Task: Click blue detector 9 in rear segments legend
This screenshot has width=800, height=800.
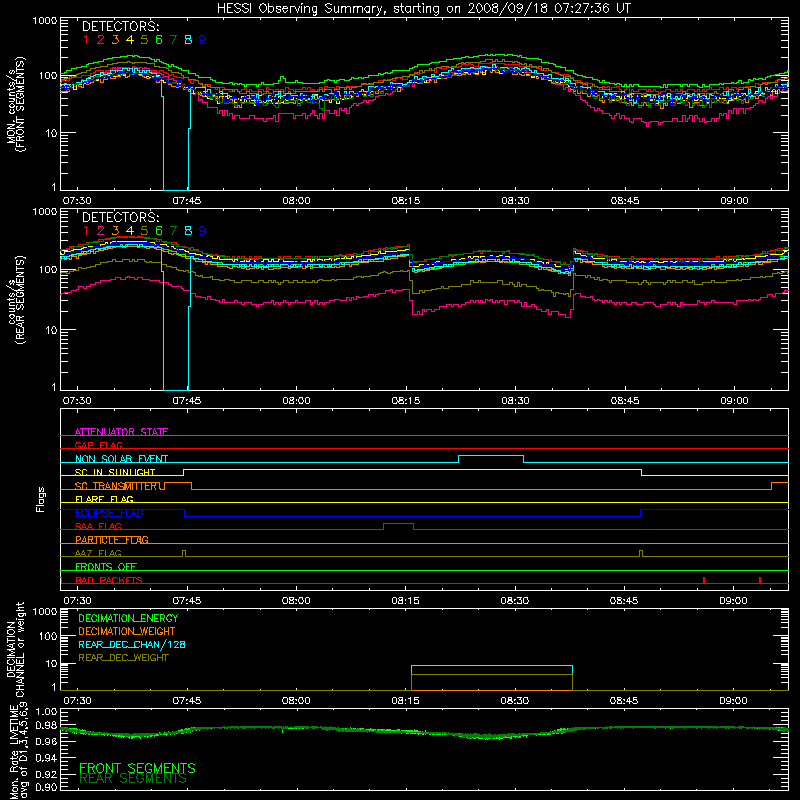Action: point(203,231)
